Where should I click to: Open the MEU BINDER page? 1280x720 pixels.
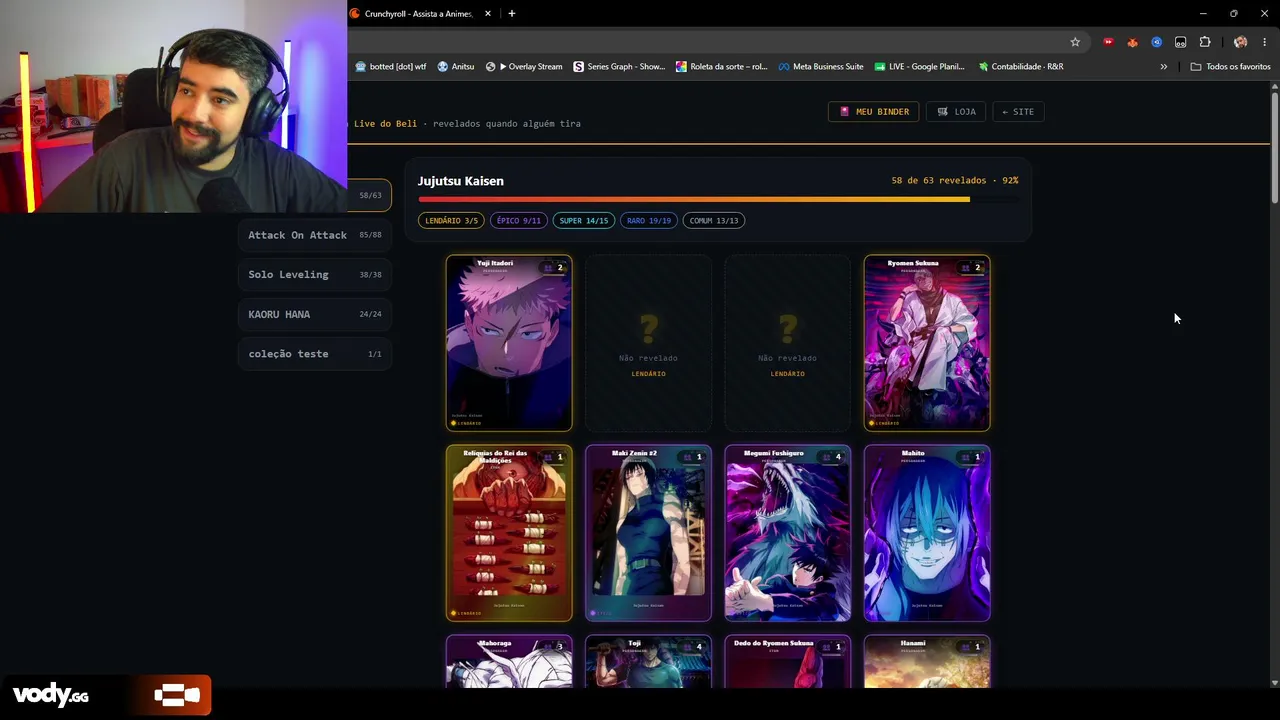click(x=874, y=112)
